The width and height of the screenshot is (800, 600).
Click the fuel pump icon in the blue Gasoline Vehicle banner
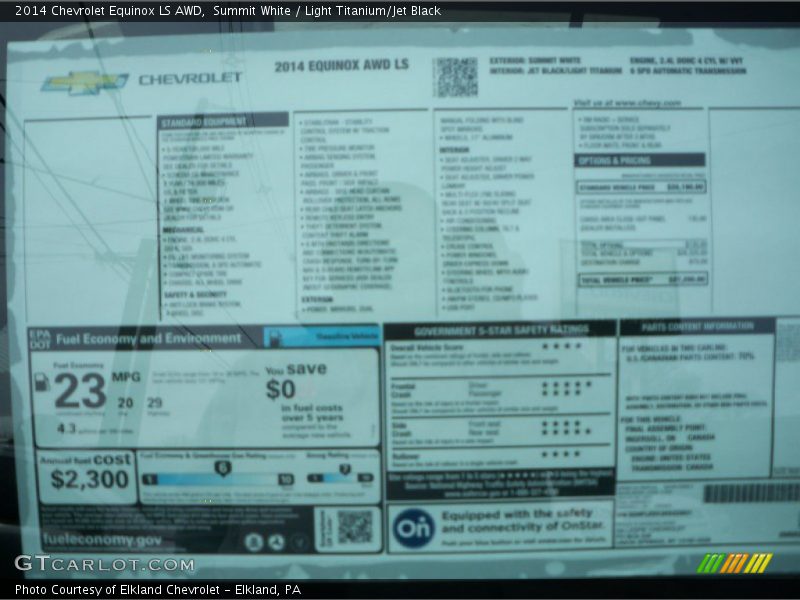275,337
